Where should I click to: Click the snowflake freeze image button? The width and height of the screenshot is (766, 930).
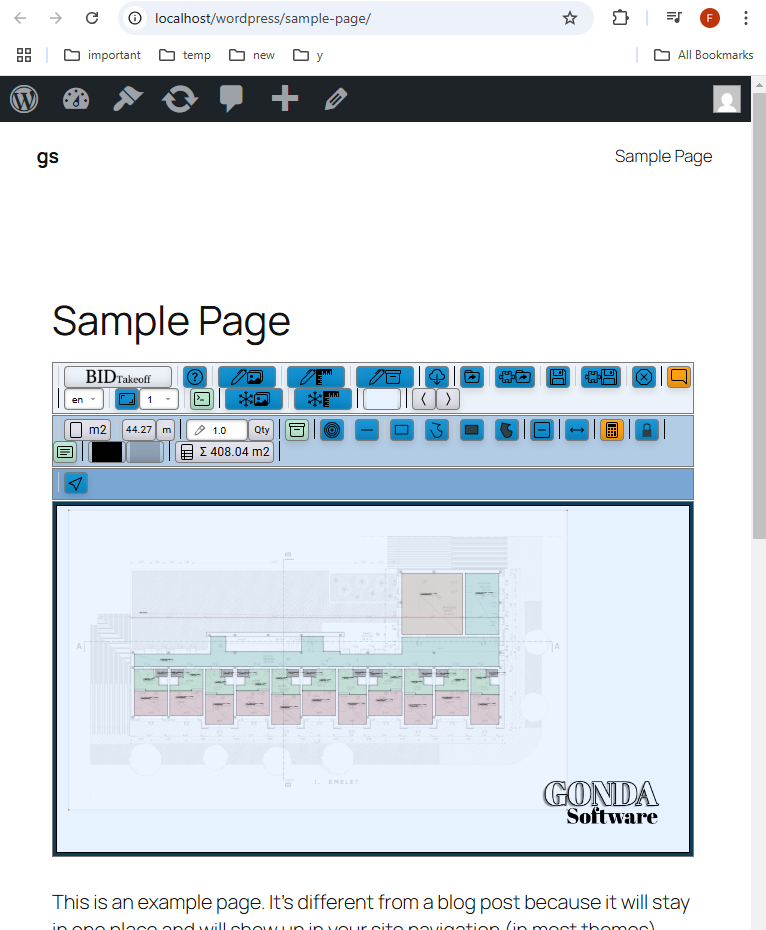[x=254, y=399]
